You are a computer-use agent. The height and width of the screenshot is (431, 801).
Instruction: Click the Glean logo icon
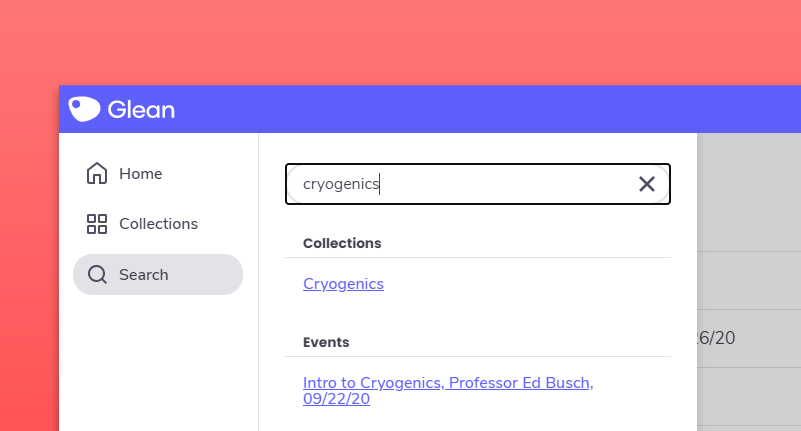pos(84,109)
